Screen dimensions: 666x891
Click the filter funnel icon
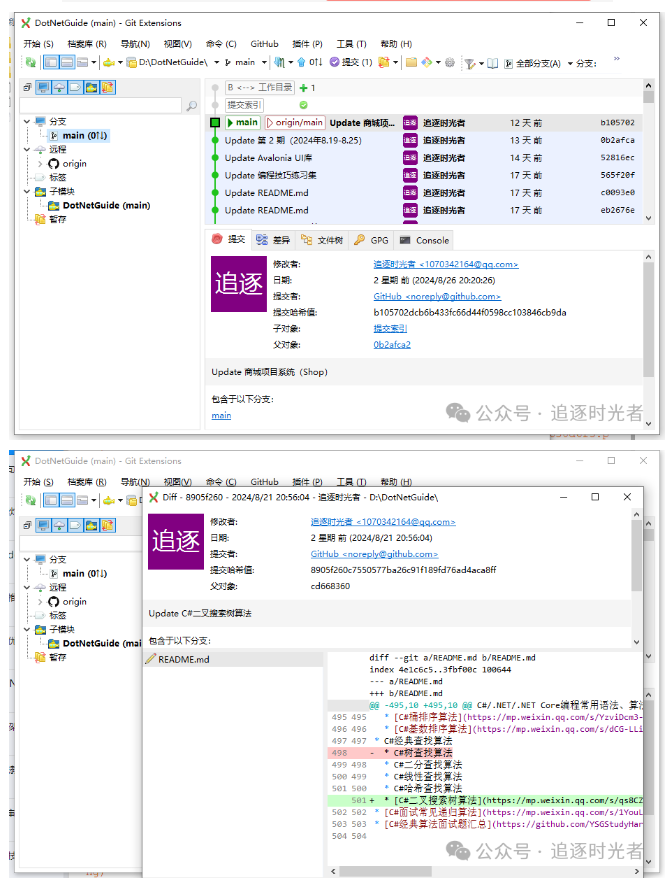click(469, 64)
